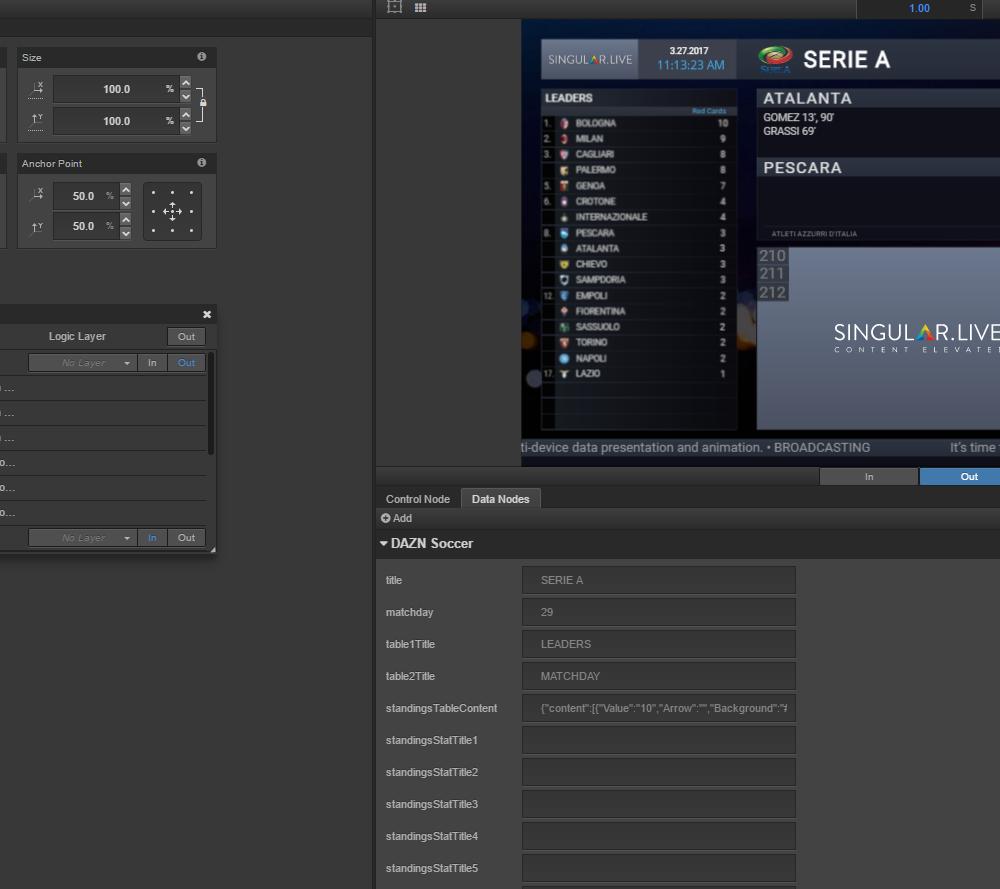1000x889 pixels.
Task: Increase the Size X value with up arrow
Action: [x=186, y=82]
